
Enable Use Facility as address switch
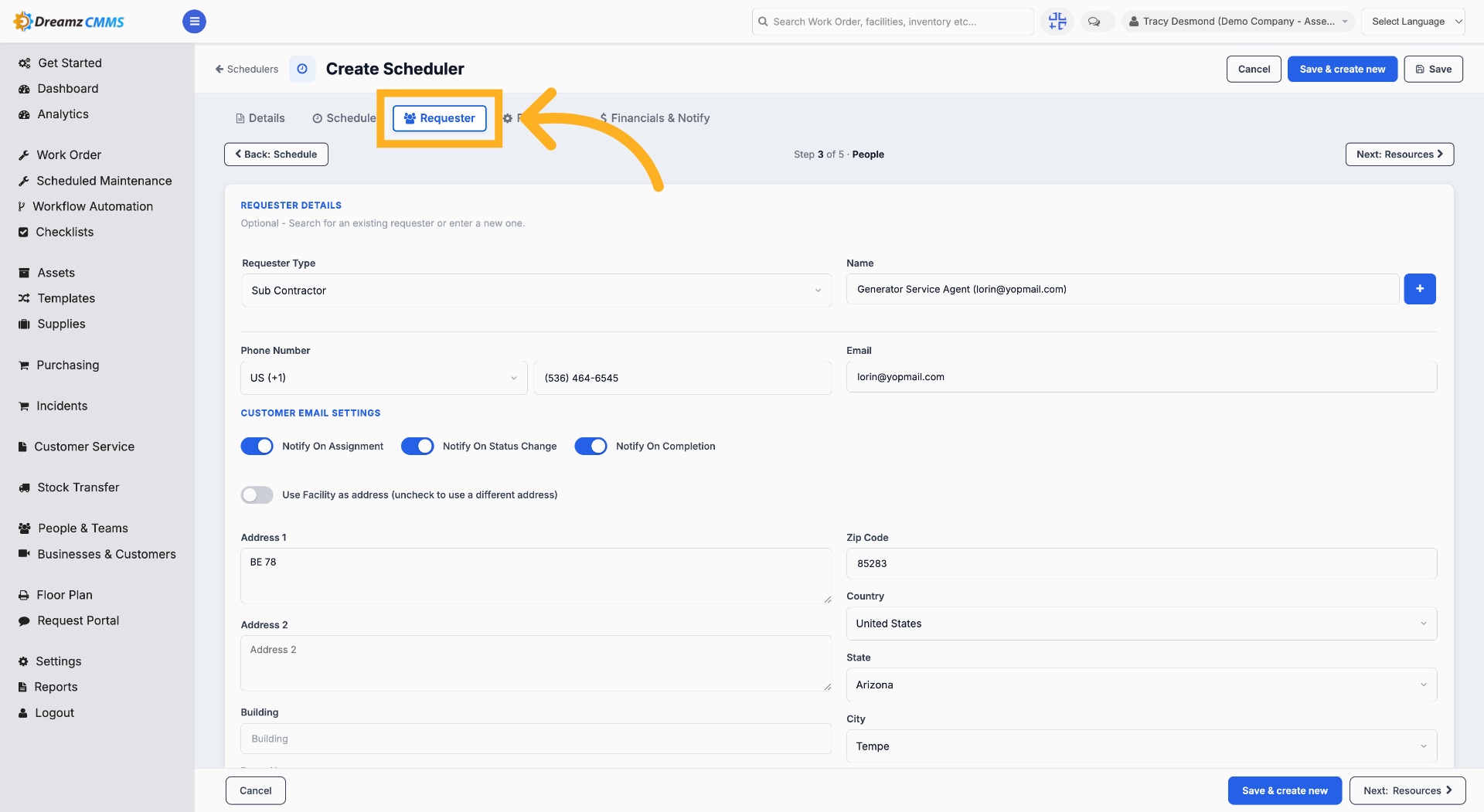[257, 494]
